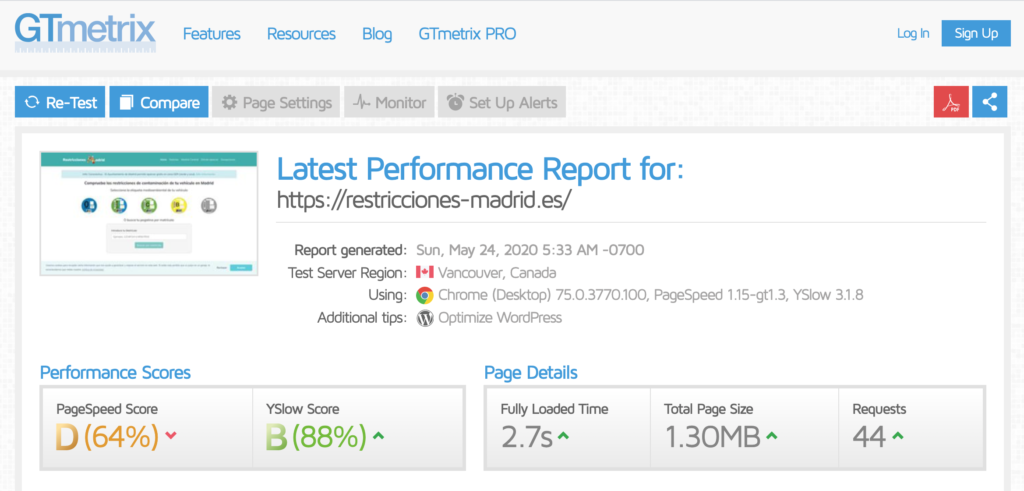Click the share report icon
Viewport: 1024px width, 491px height.
[x=989, y=102]
